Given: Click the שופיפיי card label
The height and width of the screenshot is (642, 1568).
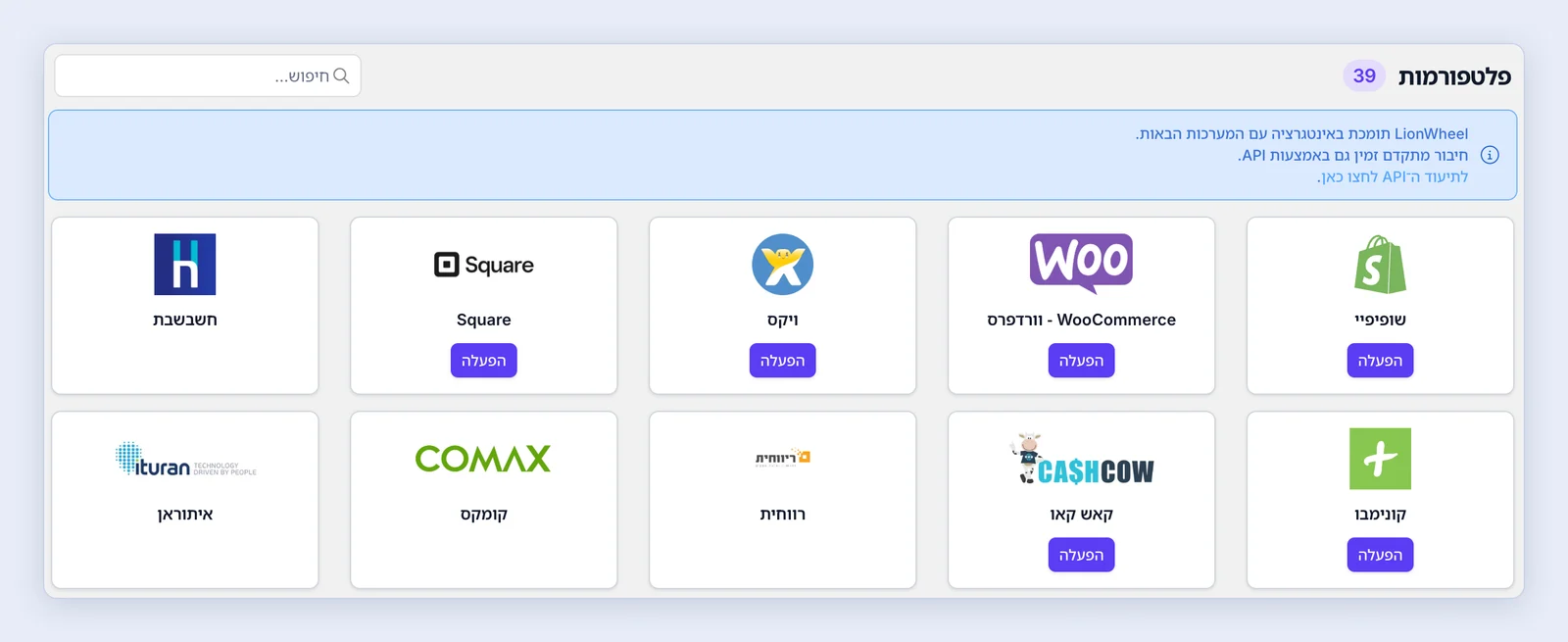Looking at the screenshot, I should [x=1380, y=320].
